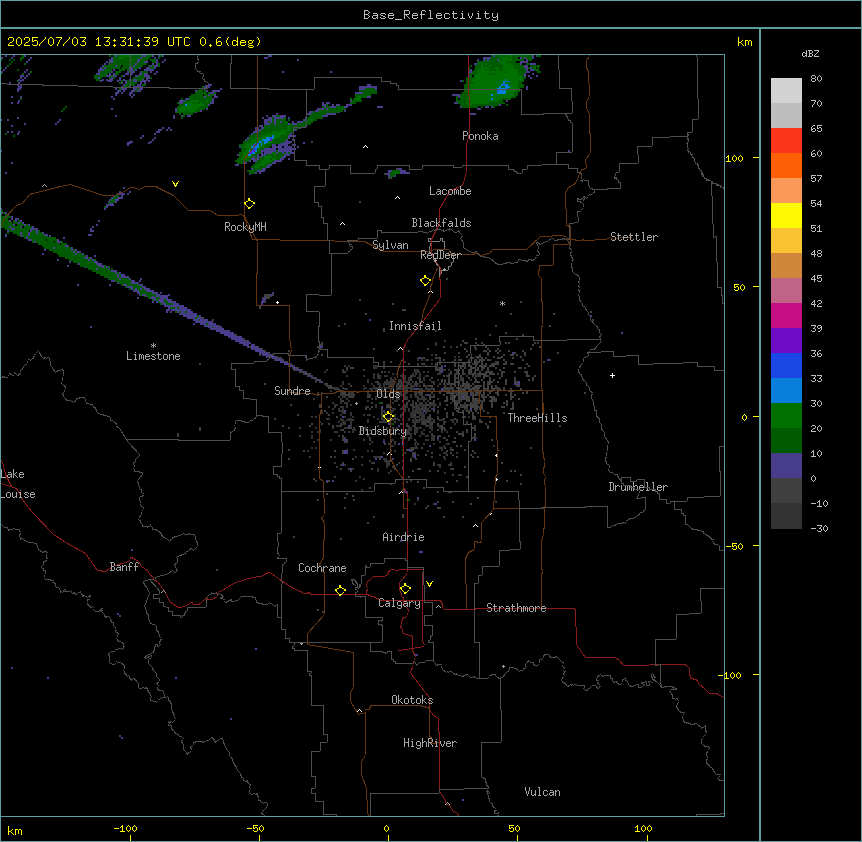Click the 80 value on dBZ scale
Image resolution: width=862 pixels, height=842 pixels.
(816, 79)
